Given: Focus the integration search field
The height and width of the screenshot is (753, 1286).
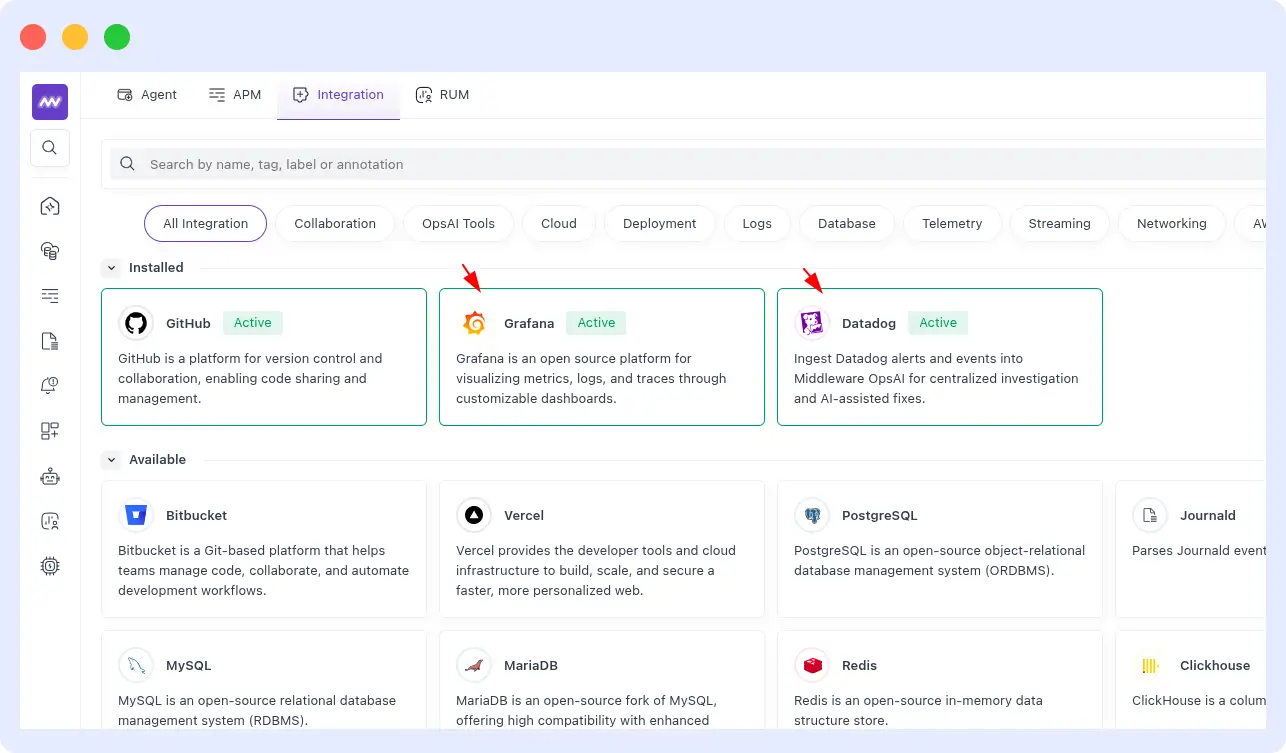Looking at the screenshot, I should tap(690, 164).
